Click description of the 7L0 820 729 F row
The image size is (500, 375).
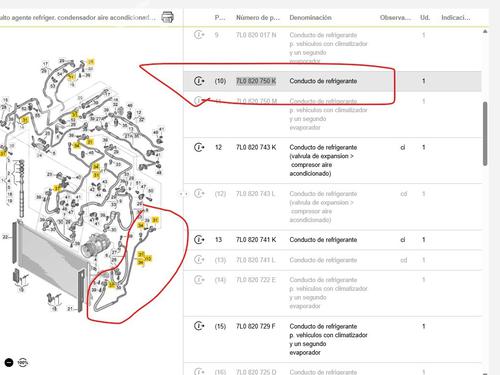click(x=328, y=339)
